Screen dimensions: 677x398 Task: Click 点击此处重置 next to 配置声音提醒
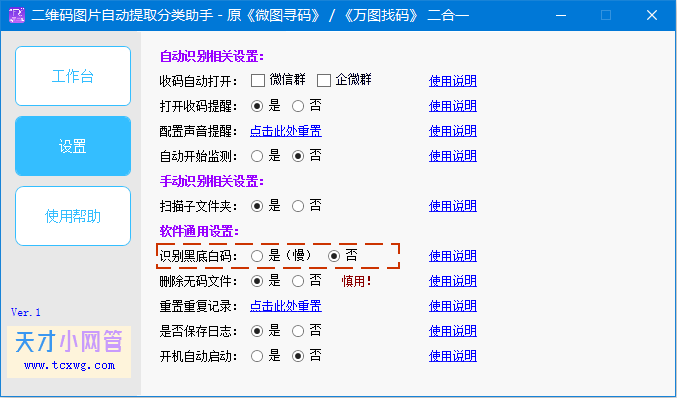(286, 131)
